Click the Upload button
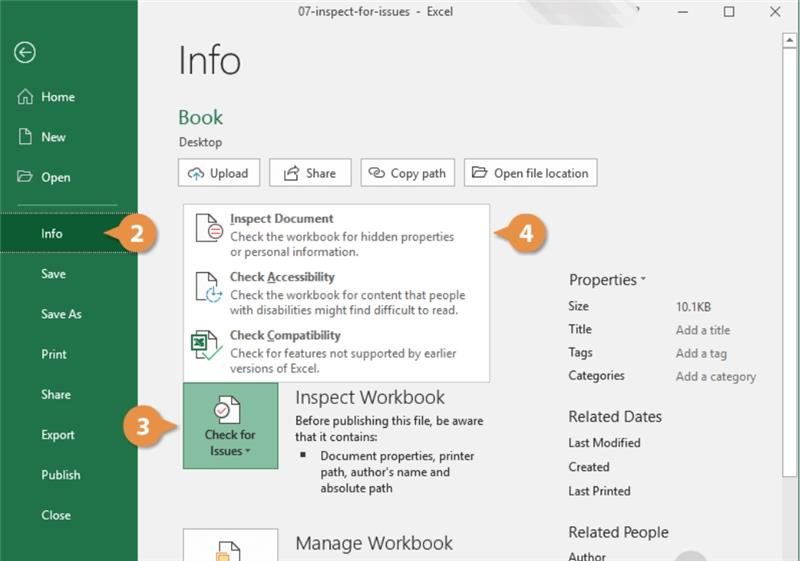This screenshot has width=800, height=561. [219, 172]
